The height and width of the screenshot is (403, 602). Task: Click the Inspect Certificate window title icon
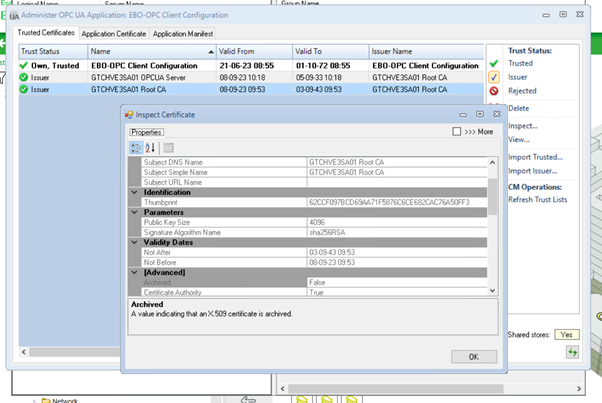[x=129, y=115]
